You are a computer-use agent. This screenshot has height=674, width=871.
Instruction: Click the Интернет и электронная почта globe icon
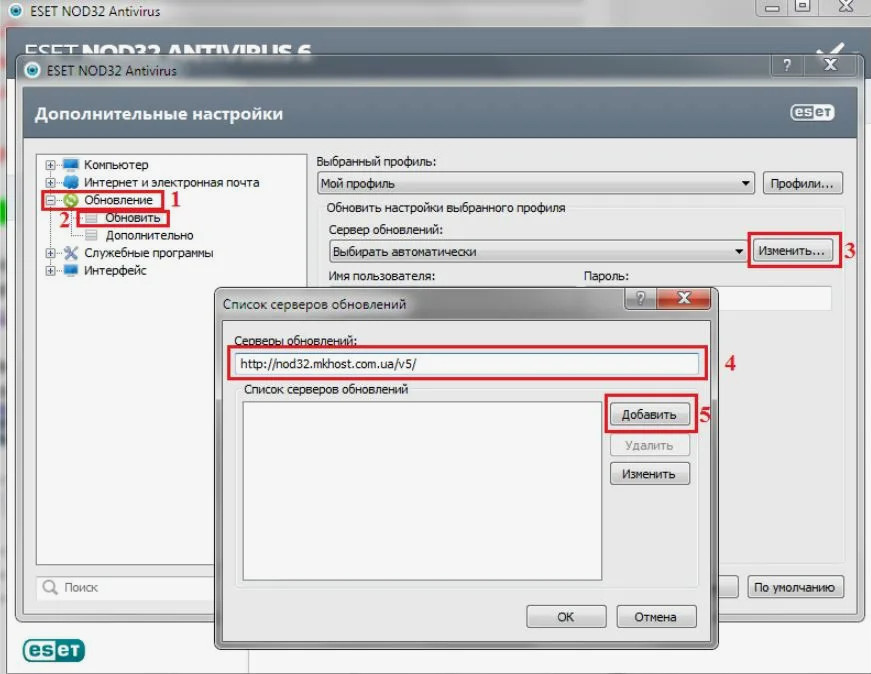point(70,183)
